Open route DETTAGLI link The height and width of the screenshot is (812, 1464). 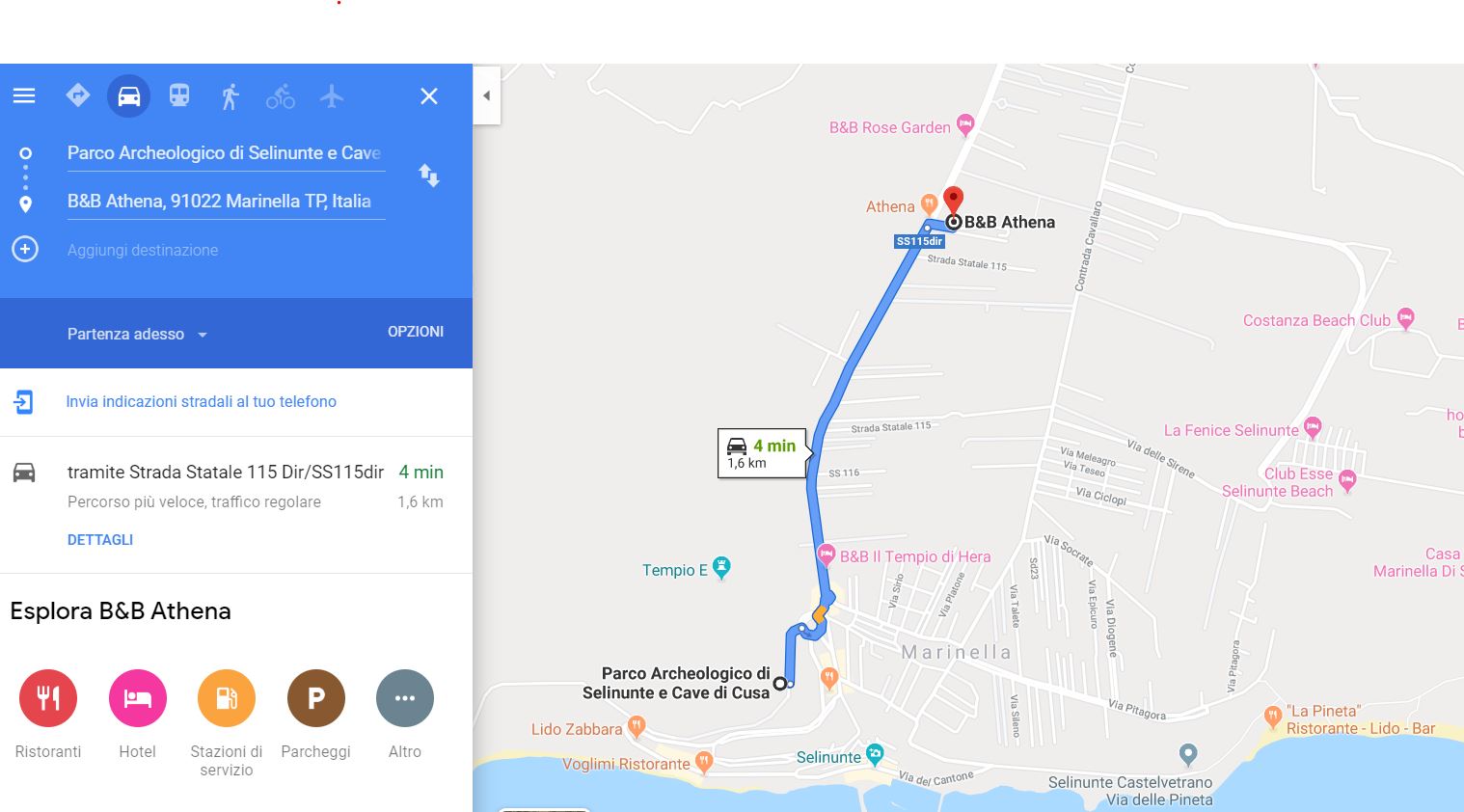click(x=100, y=540)
